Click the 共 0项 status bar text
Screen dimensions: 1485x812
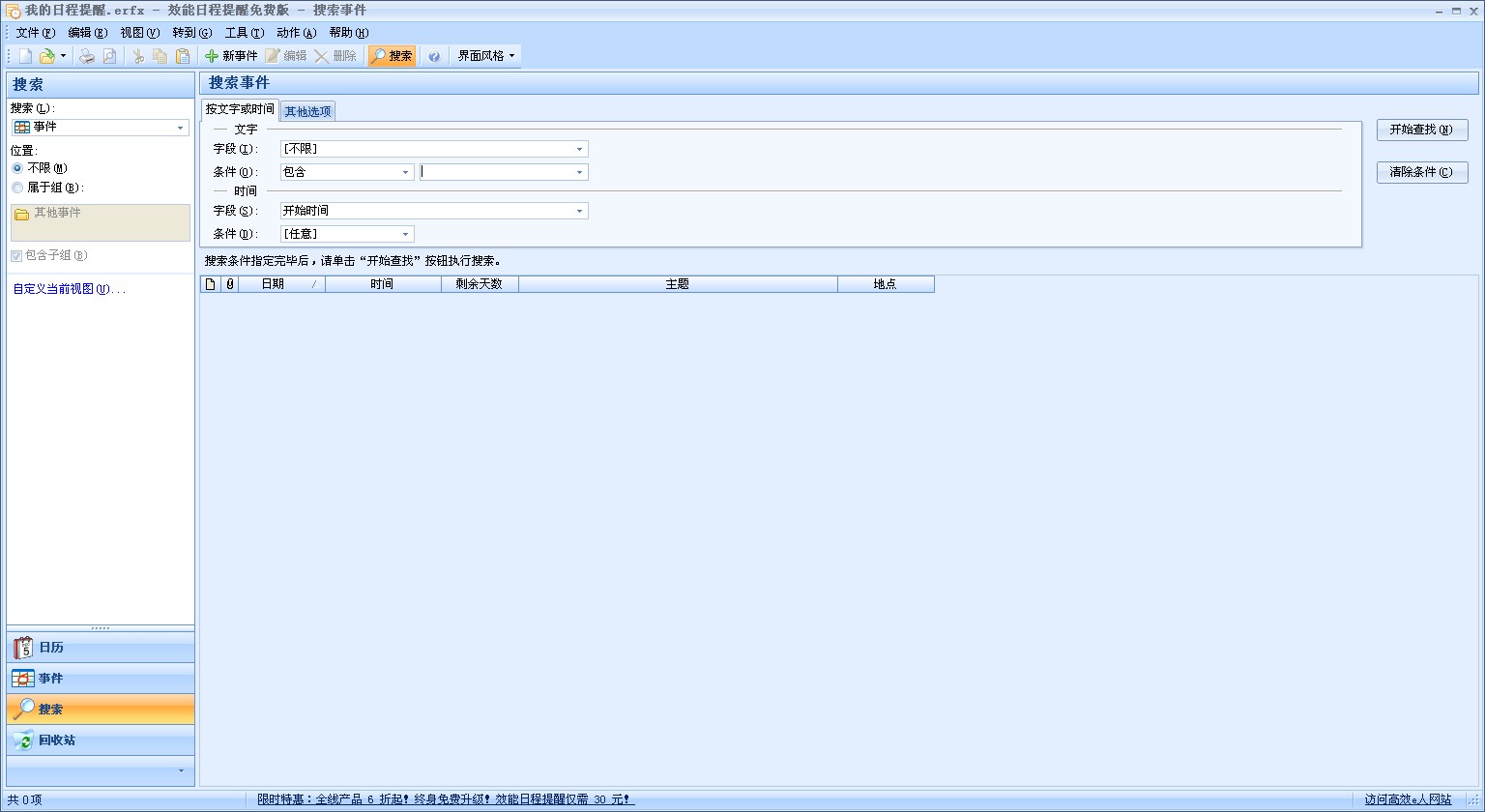coord(25,799)
